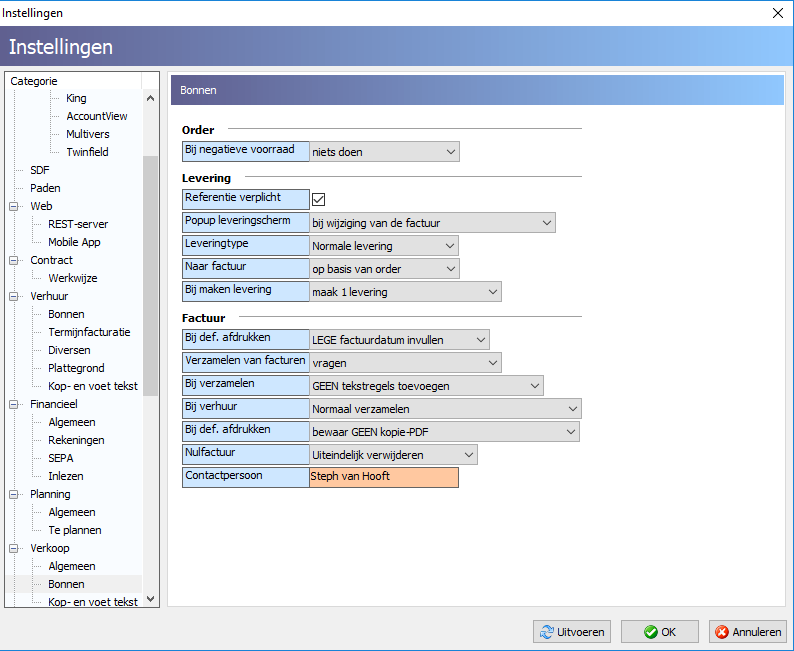Close the Instellingen window
794x651 pixels.
coord(778,13)
